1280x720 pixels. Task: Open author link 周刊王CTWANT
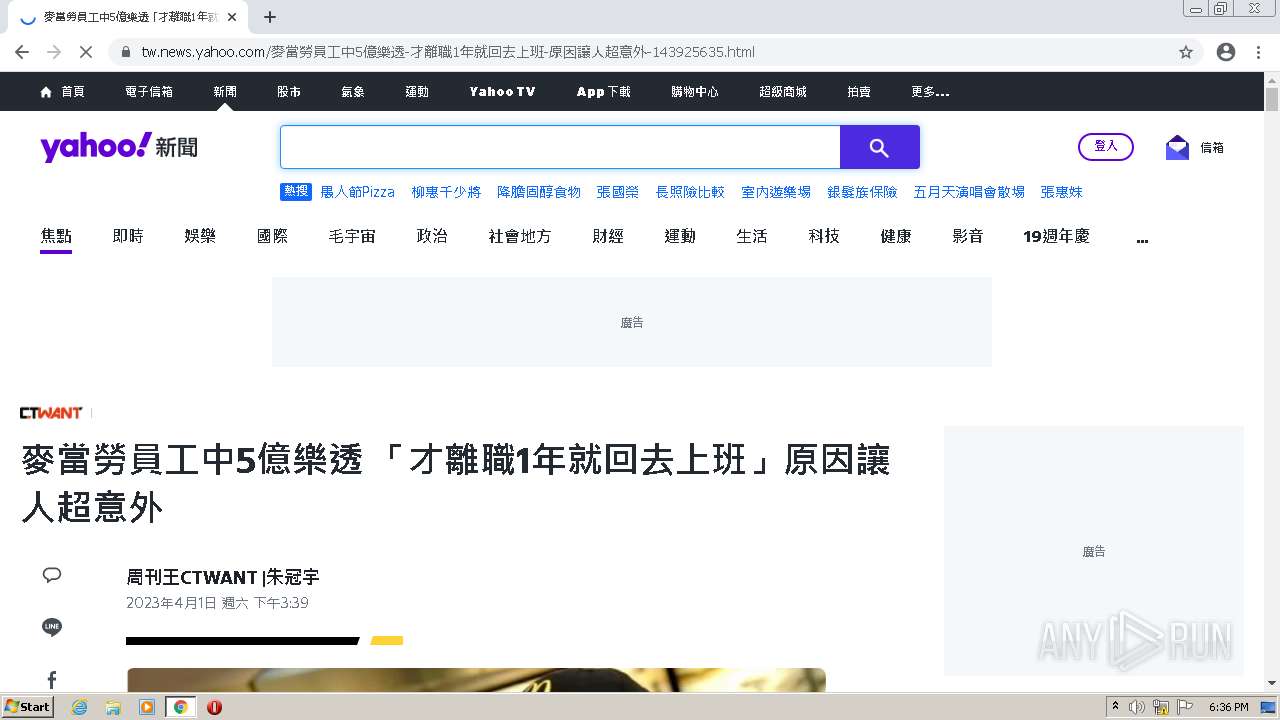point(191,577)
